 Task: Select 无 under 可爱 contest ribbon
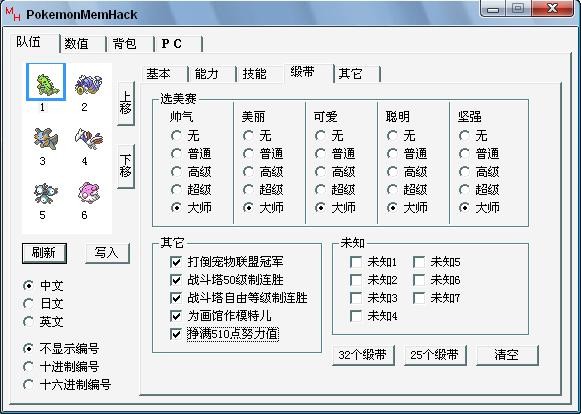point(329,136)
